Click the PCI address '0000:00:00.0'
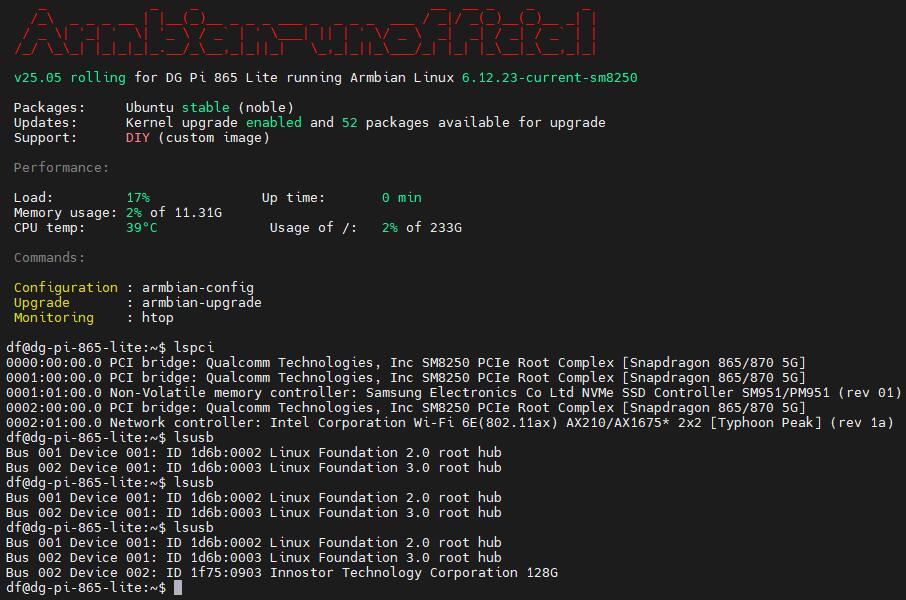 pos(54,362)
